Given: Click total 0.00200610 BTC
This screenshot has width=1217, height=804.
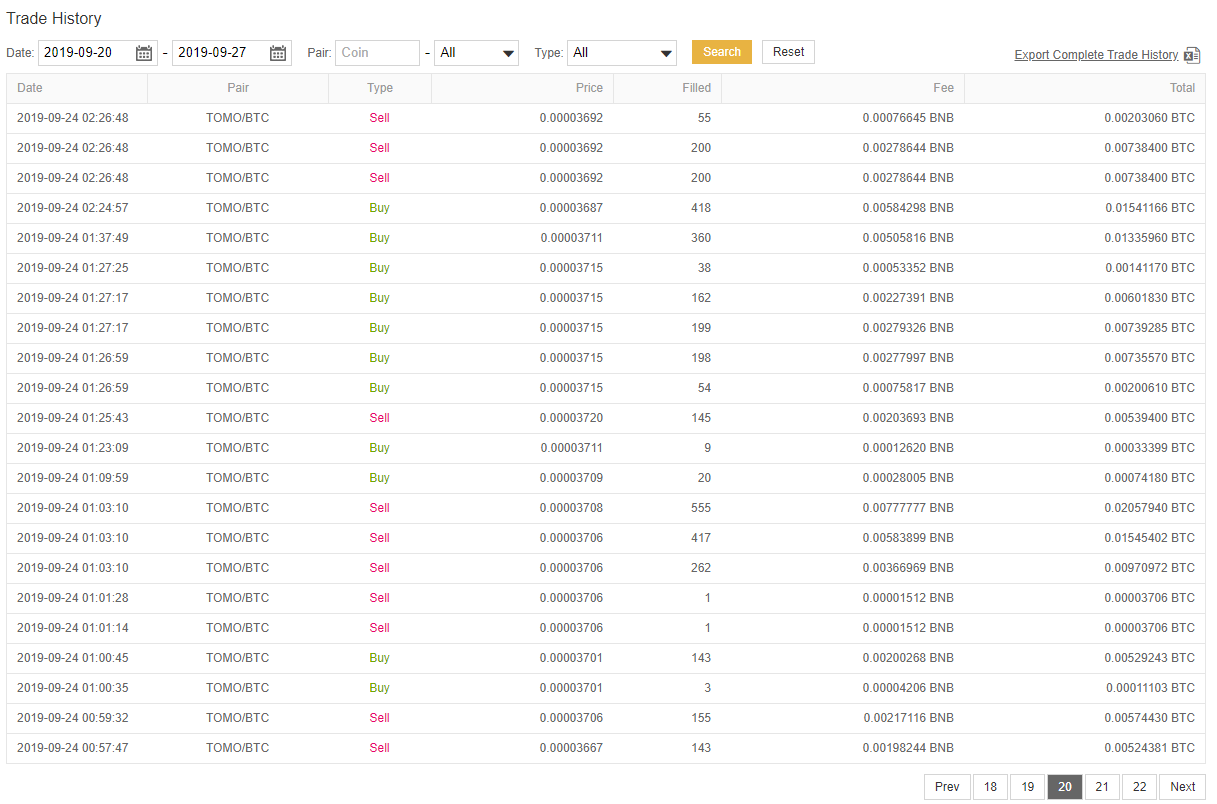Looking at the screenshot, I should click(1150, 388).
